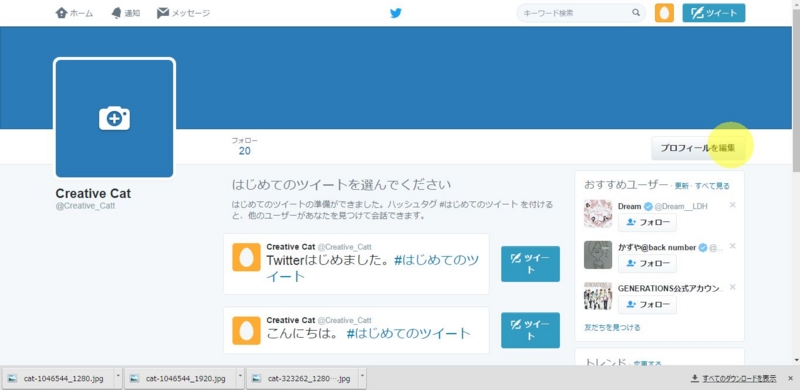Show all downloads link
This screenshot has width=800, height=390.
[x=733, y=378]
